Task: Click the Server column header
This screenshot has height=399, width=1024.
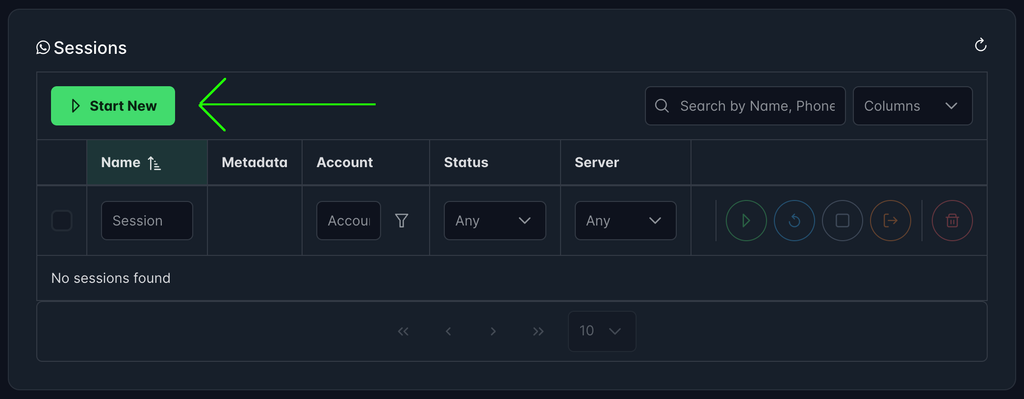Action: pos(626,163)
